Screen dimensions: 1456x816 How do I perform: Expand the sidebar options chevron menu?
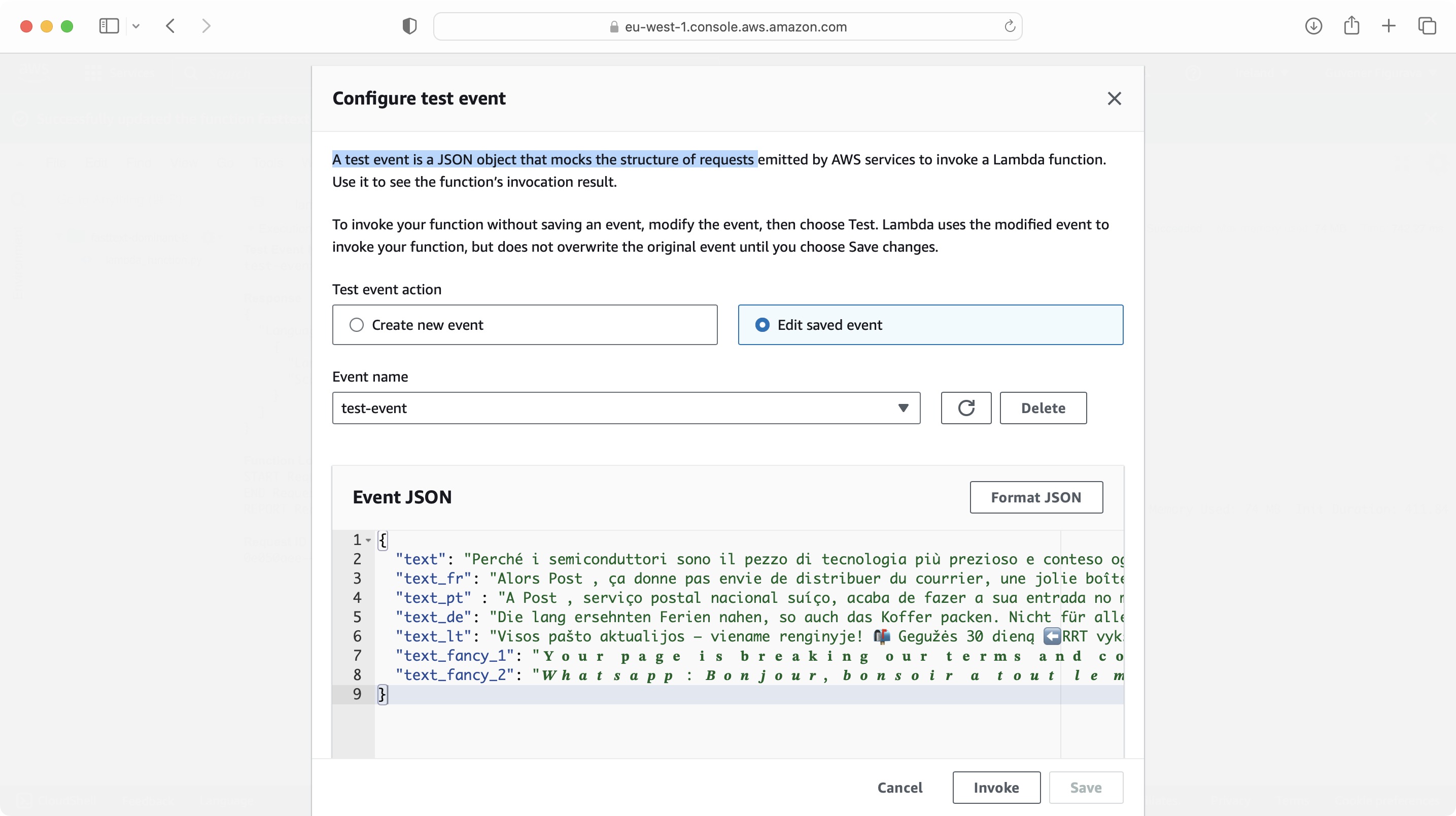pyautogui.click(x=135, y=26)
